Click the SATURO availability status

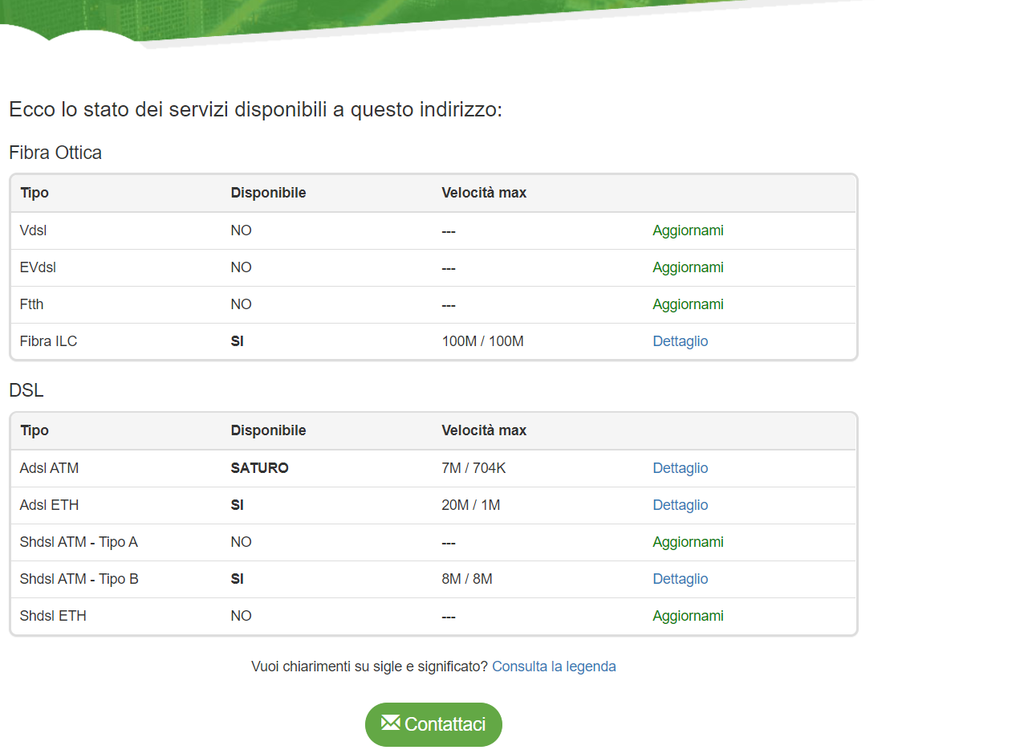(259, 468)
